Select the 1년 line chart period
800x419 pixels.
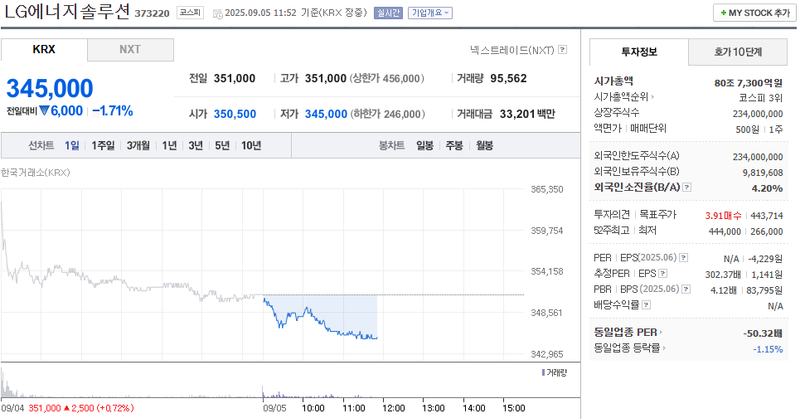[x=169, y=145]
